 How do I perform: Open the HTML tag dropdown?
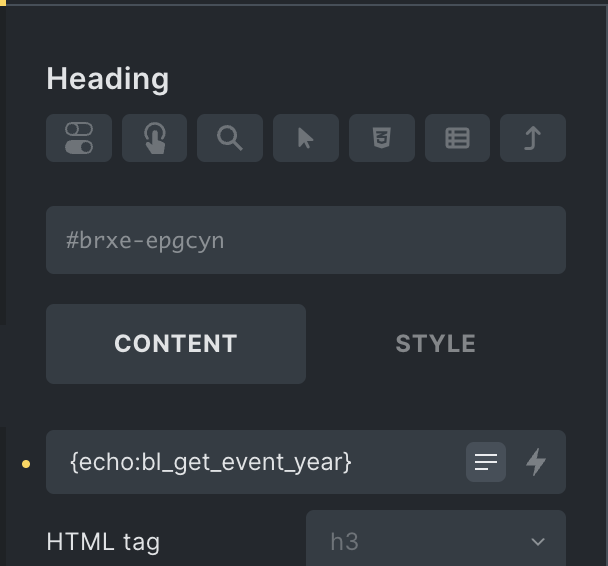tap(436, 541)
